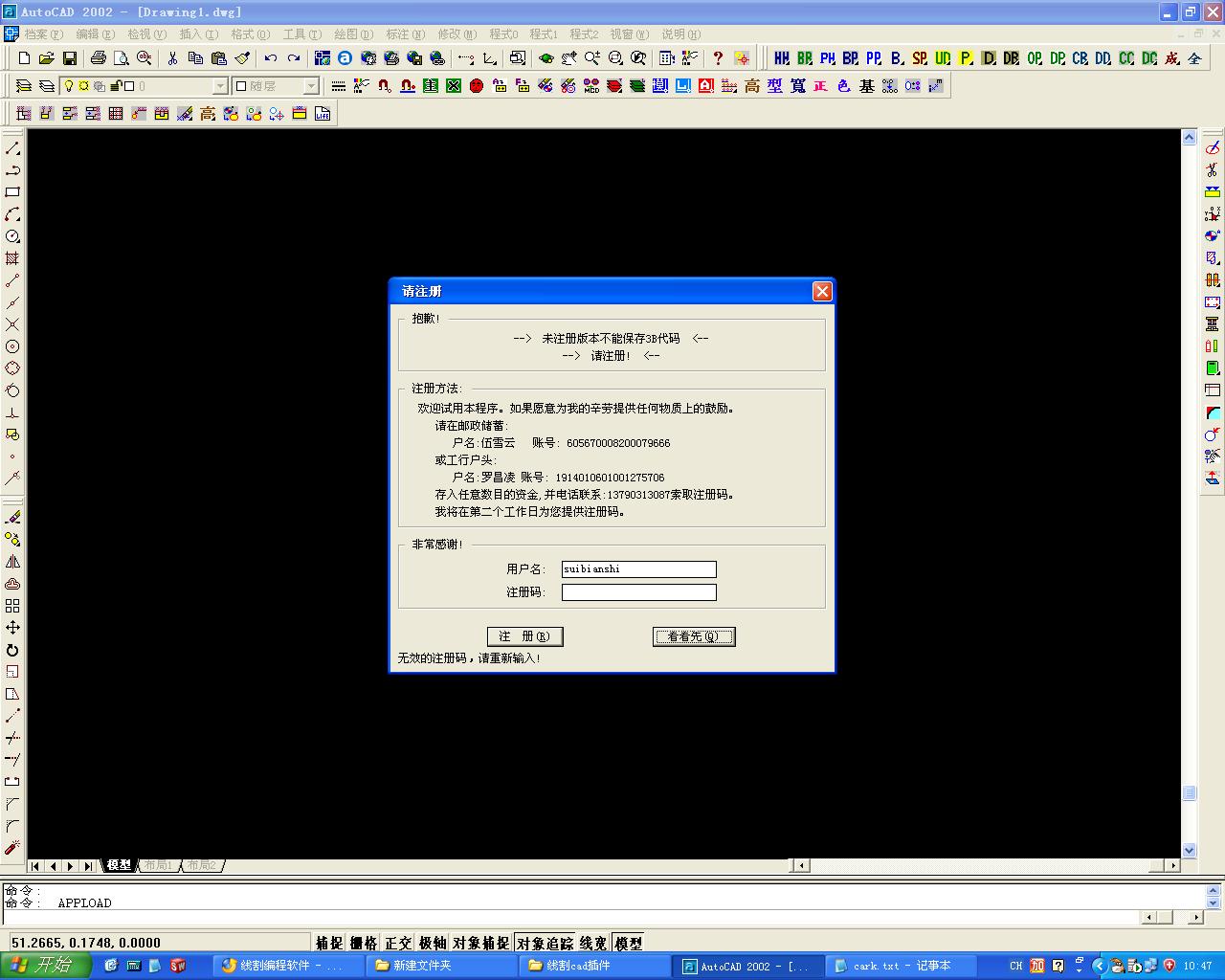Click the 色 toolbar icon

point(844,86)
